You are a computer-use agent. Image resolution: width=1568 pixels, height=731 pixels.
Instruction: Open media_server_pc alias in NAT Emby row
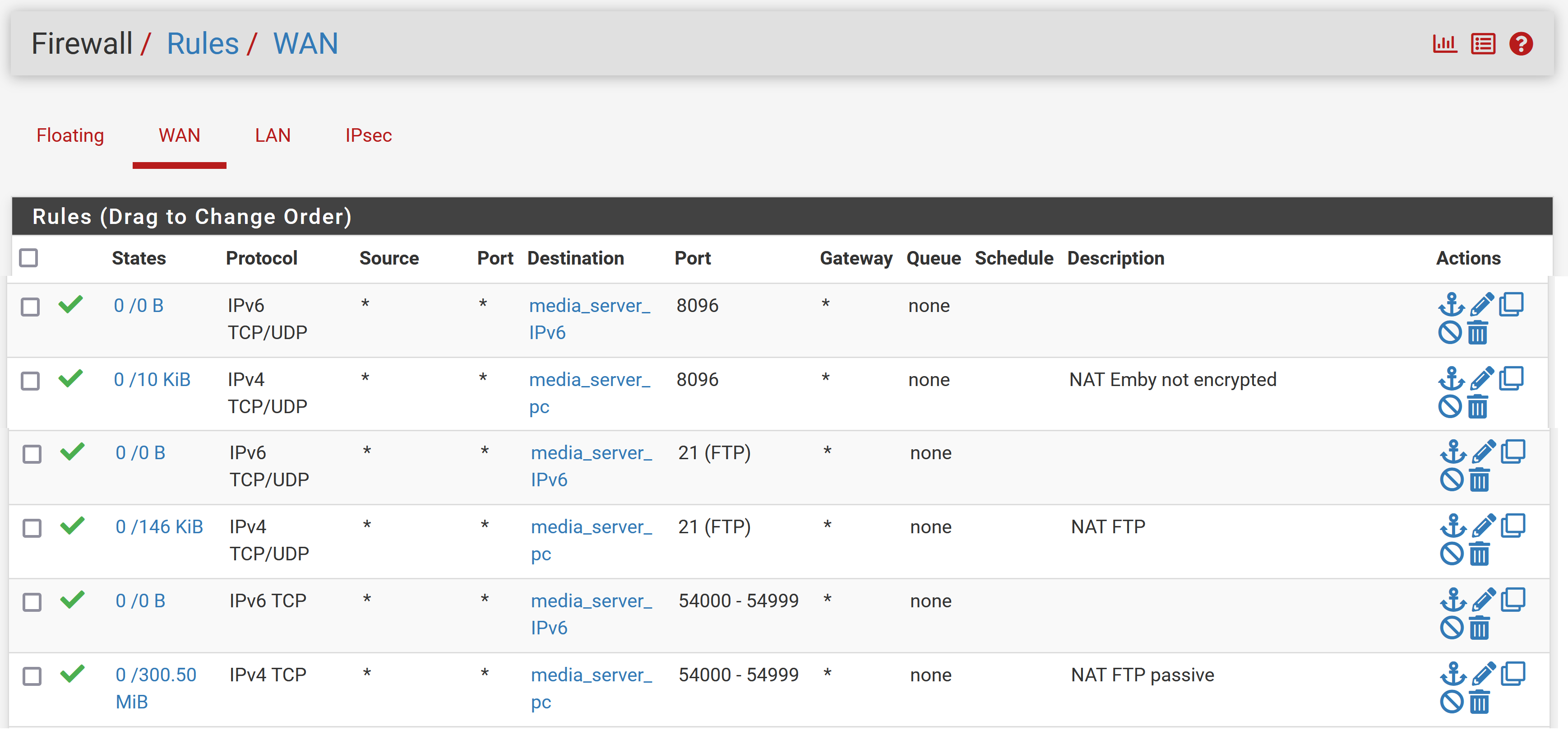(590, 393)
